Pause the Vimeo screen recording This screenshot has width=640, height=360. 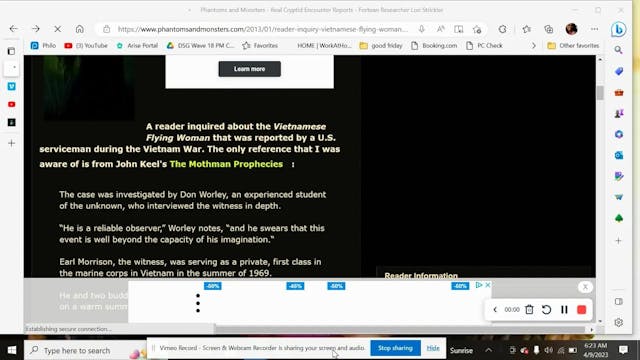(564, 310)
